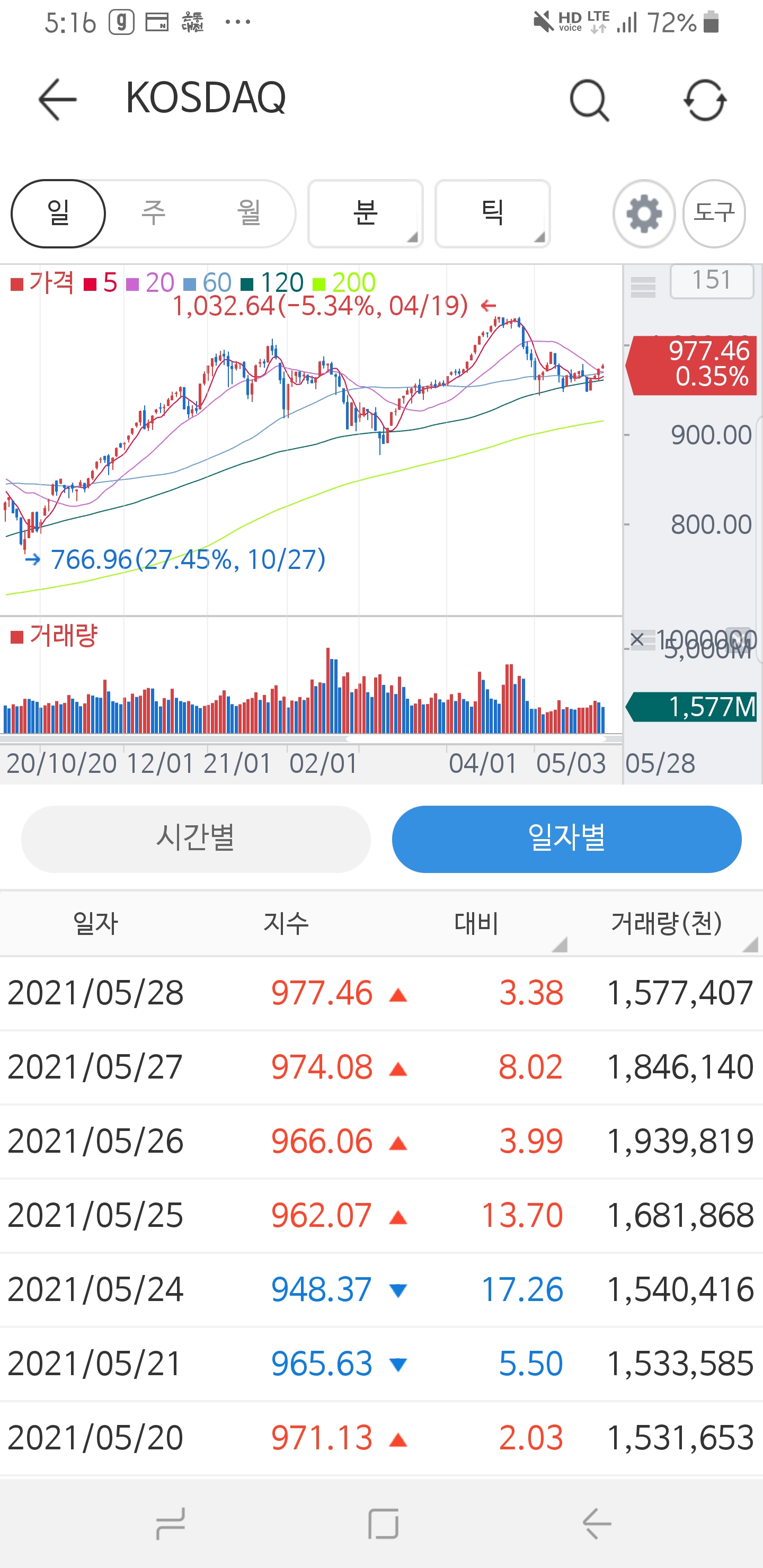The image size is (763, 1568).
Task: Select the 일 daily chart period
Action: click(x=58, y=213)
